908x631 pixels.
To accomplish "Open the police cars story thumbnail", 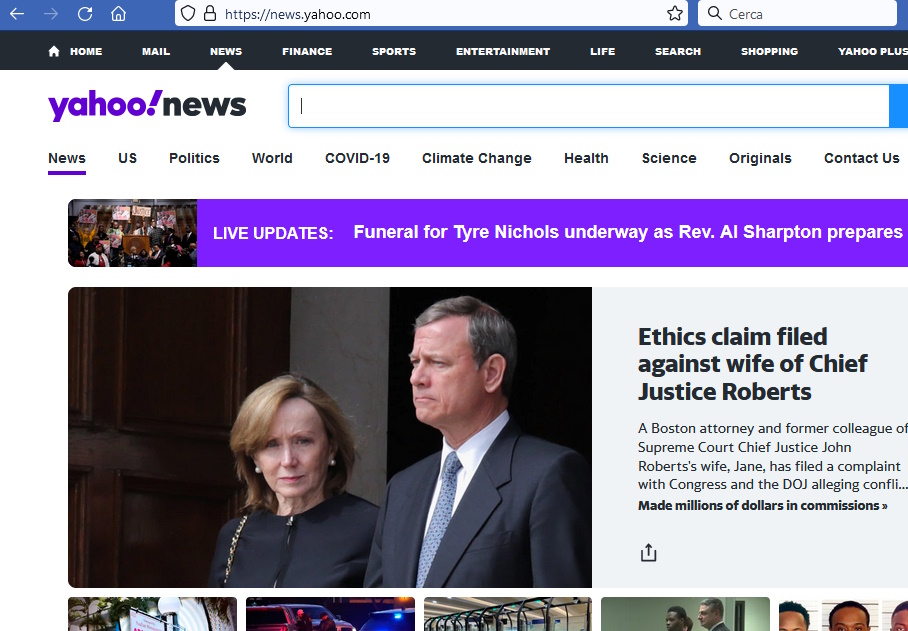I will click(330, 614).
